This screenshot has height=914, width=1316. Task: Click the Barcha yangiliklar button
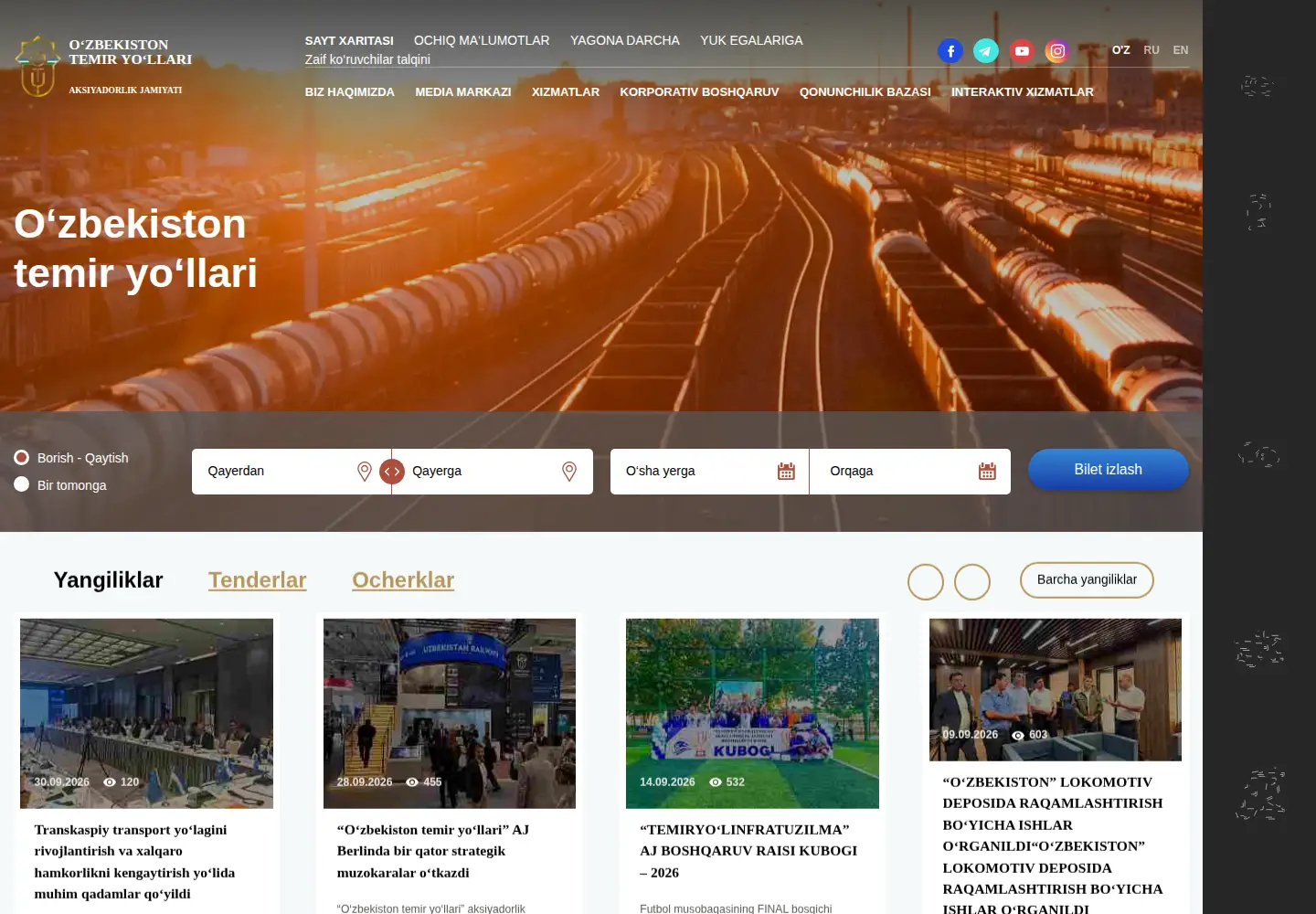1087,580
